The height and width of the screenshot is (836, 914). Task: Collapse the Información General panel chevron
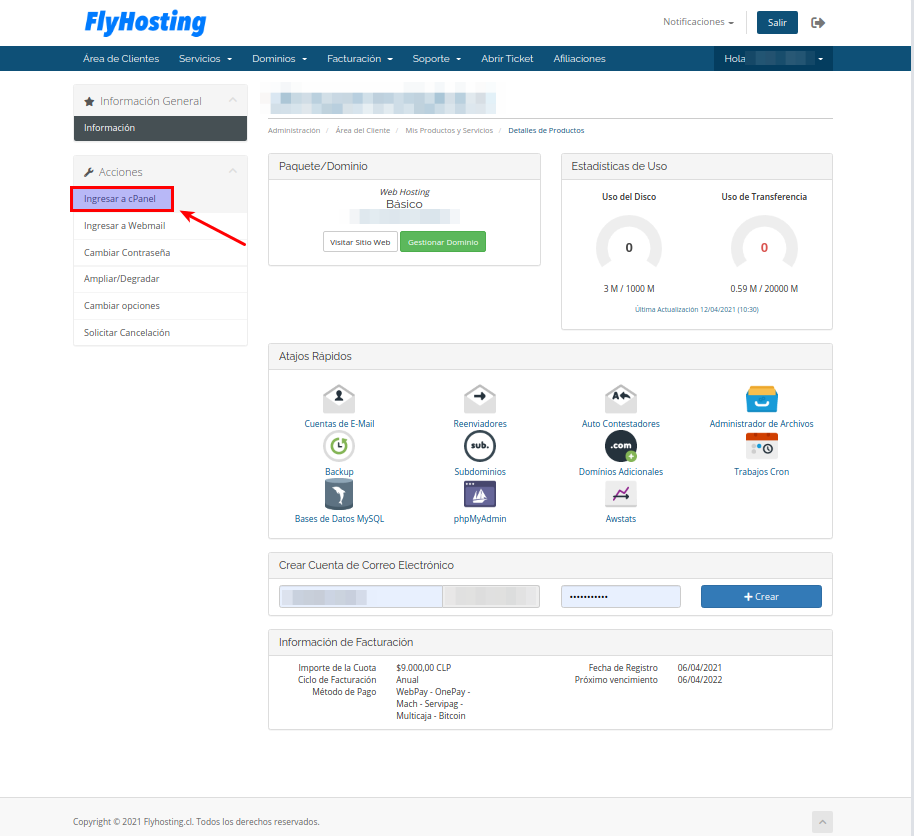click(x=233, y=100)
